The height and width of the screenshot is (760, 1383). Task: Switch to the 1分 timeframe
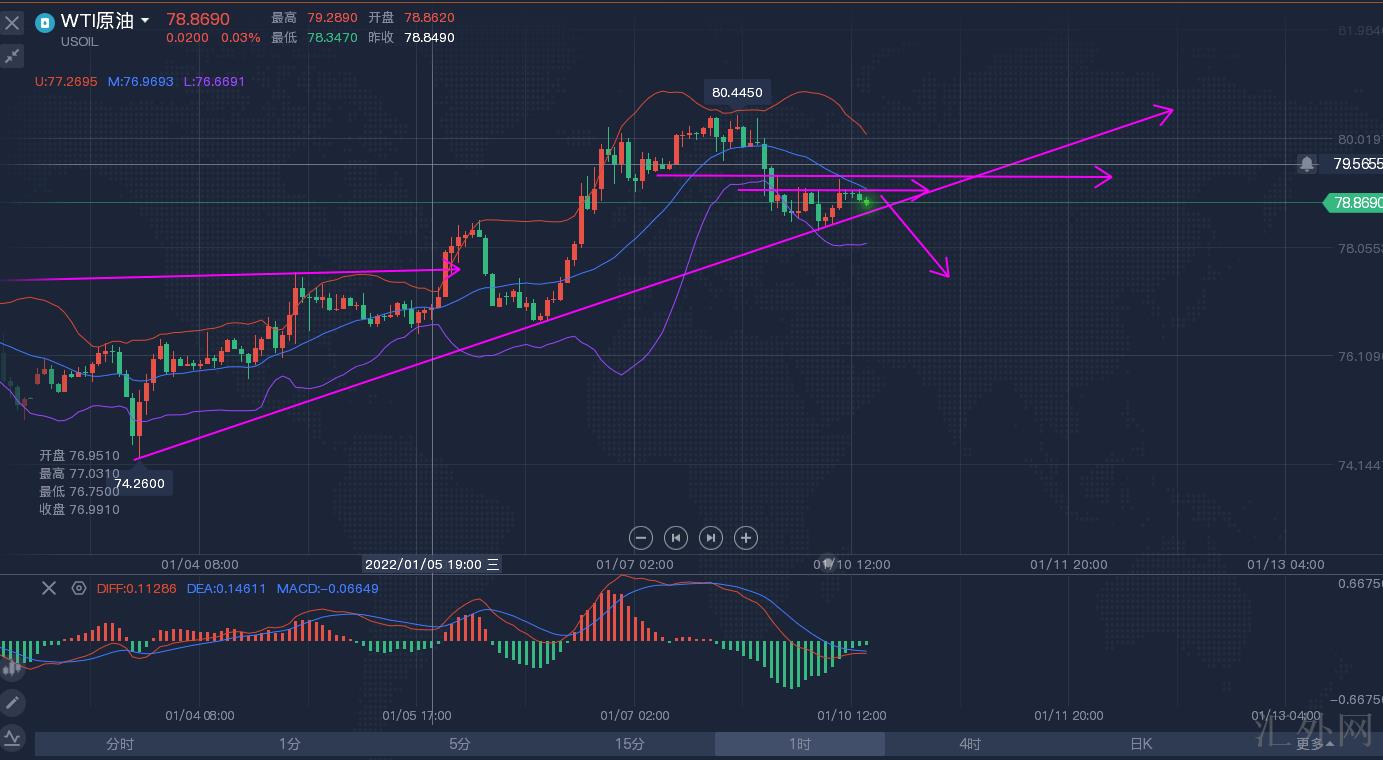coord(289,744)
